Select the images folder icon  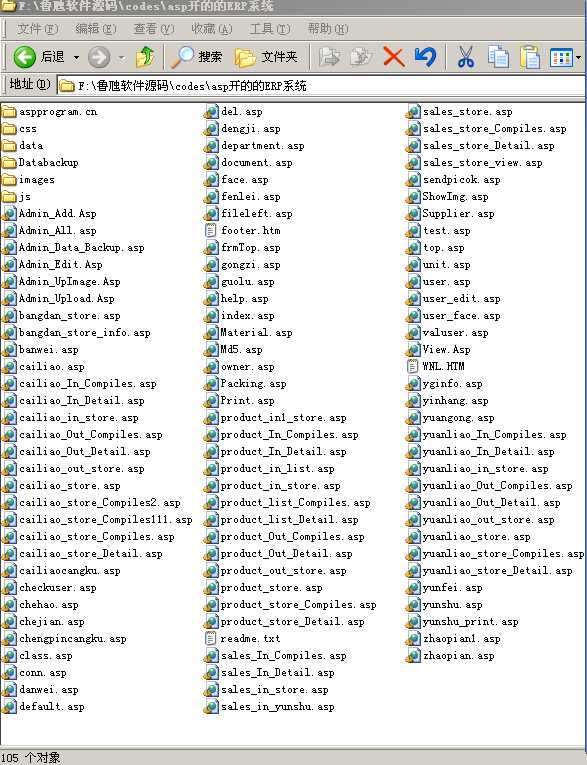click(x=9, y=180)
